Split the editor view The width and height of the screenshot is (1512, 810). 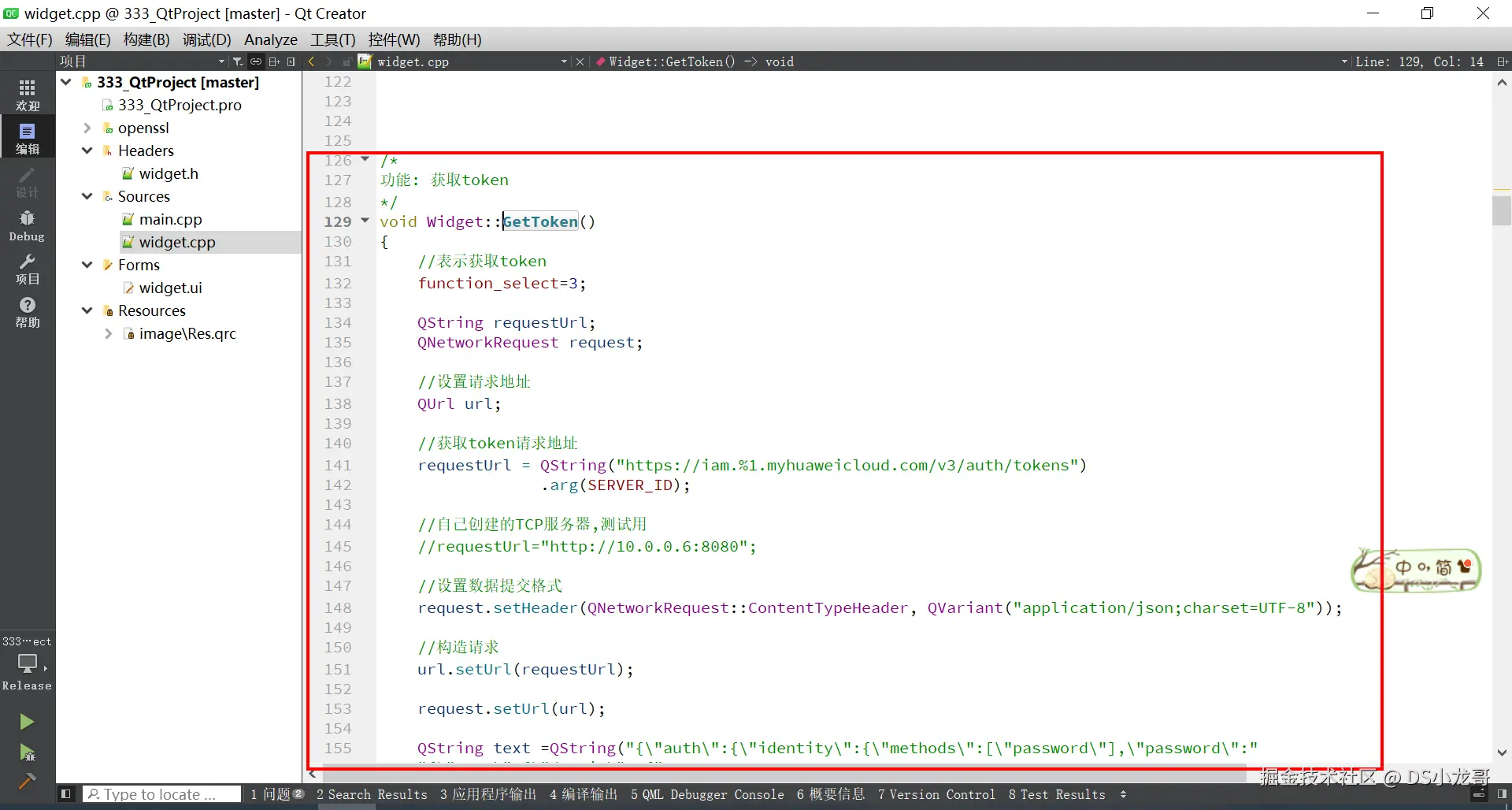[1502, 61]
